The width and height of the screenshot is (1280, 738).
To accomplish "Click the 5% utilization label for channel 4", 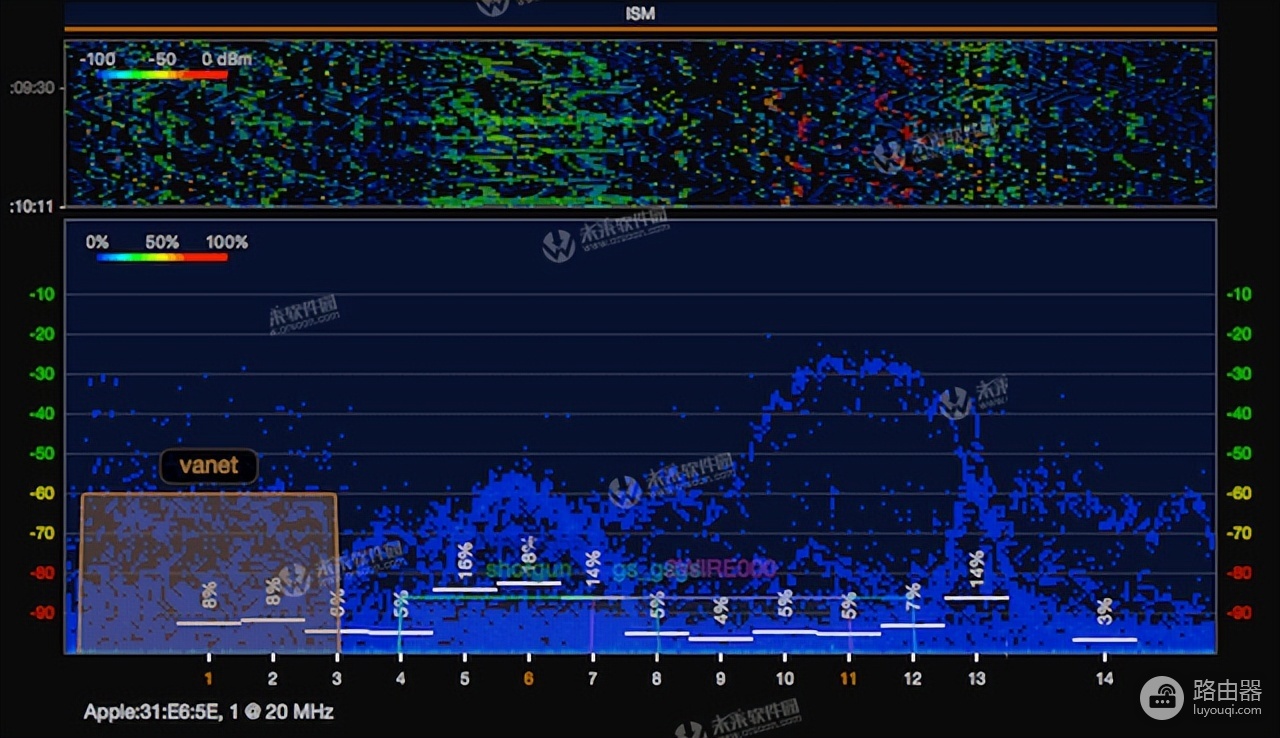I will point(401,605).
